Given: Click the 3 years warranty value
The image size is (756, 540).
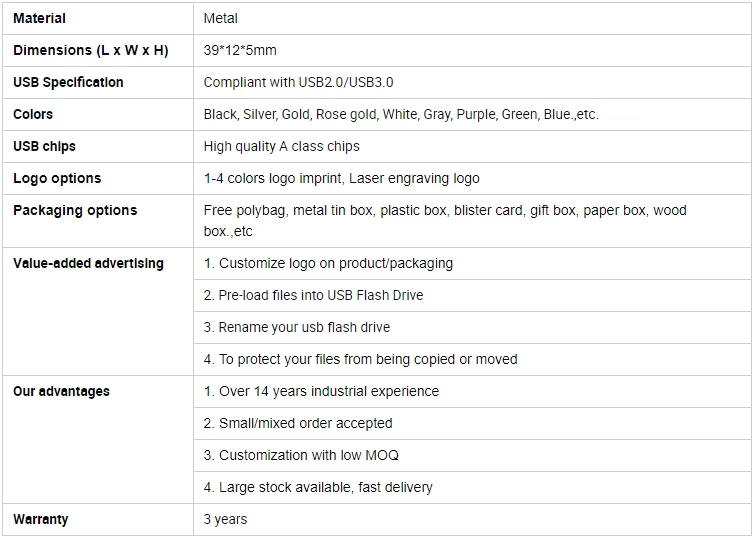Looking at the screenshot, I should tap(225, 519).
